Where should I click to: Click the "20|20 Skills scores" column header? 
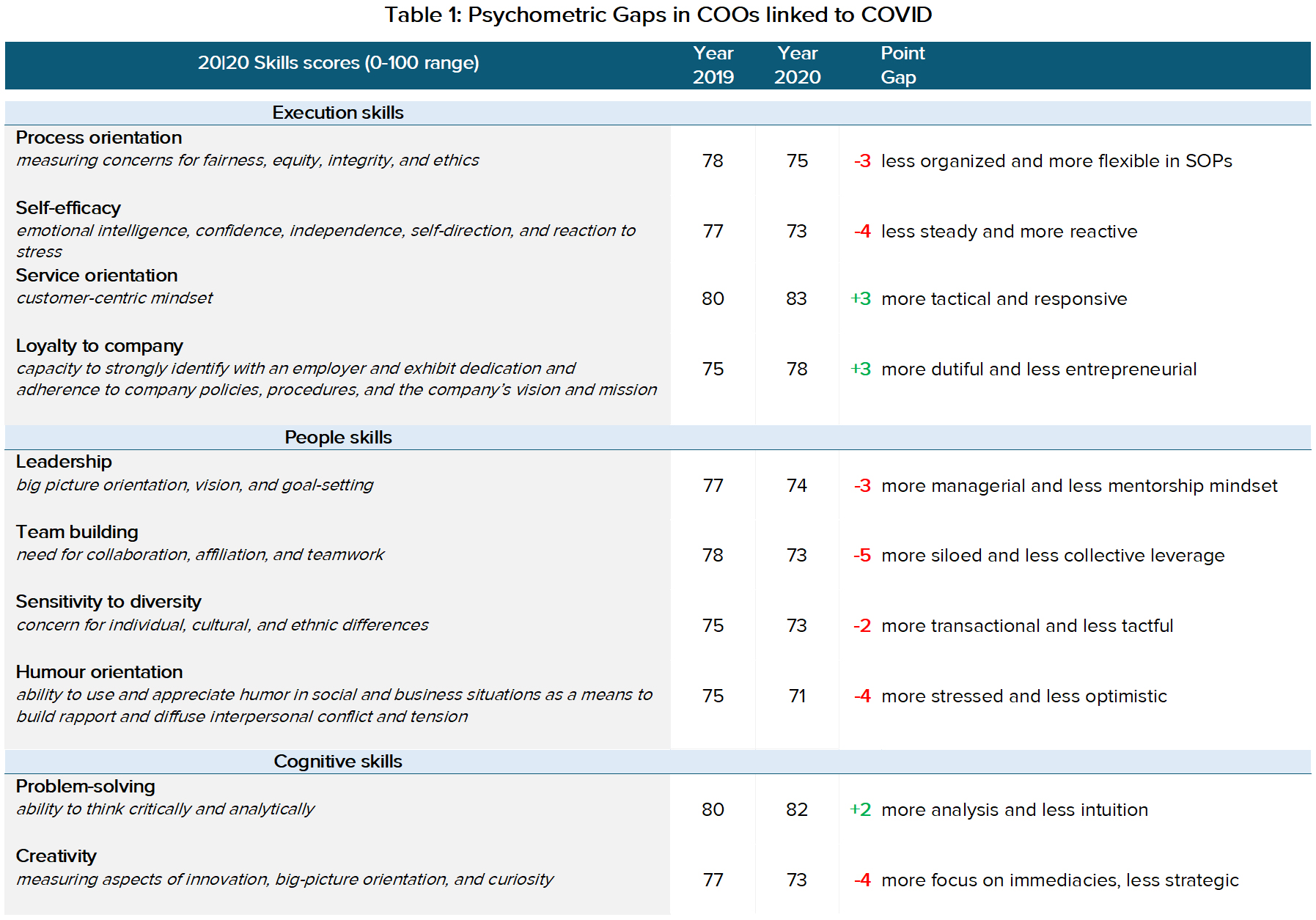(338, 63)
